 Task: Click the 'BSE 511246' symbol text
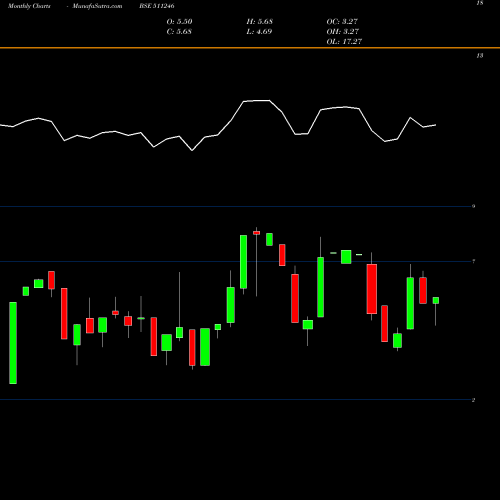(157, 6)
